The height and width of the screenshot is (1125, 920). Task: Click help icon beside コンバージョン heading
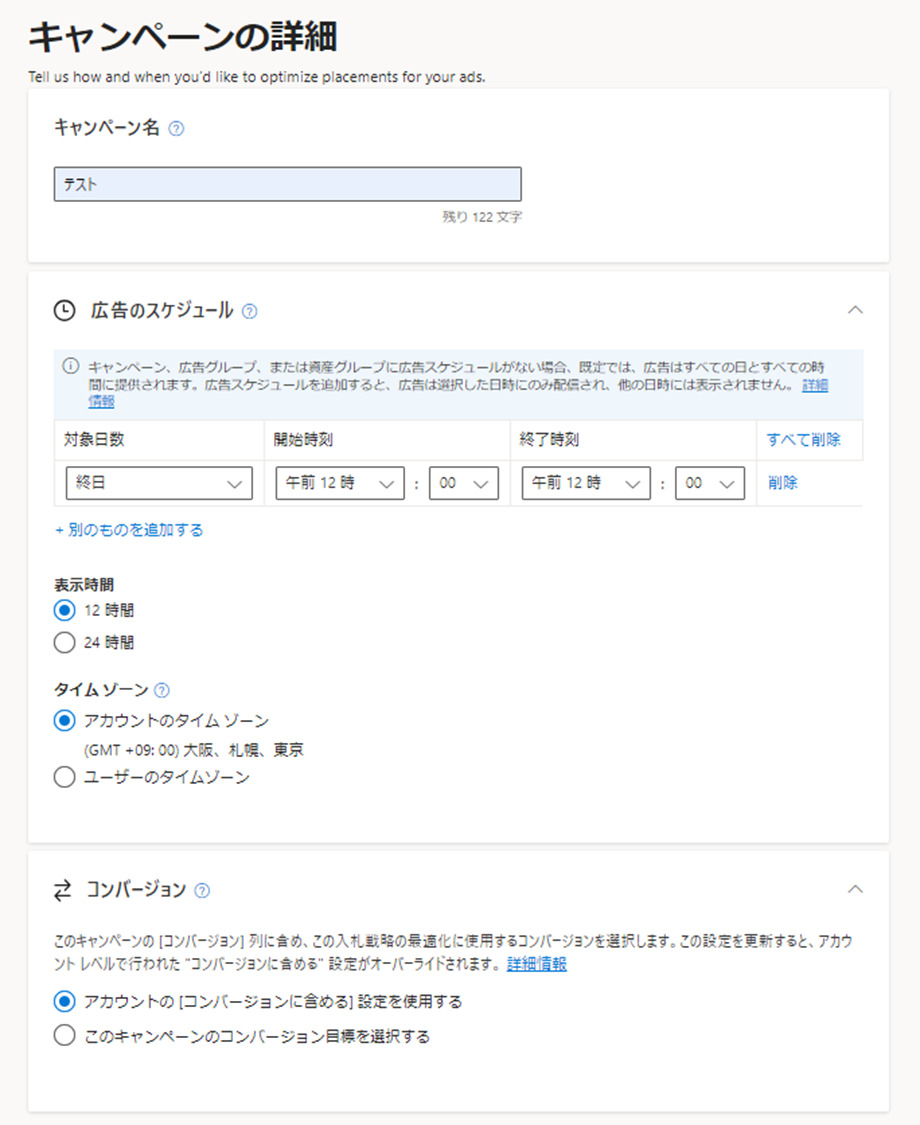click(203, 890)
